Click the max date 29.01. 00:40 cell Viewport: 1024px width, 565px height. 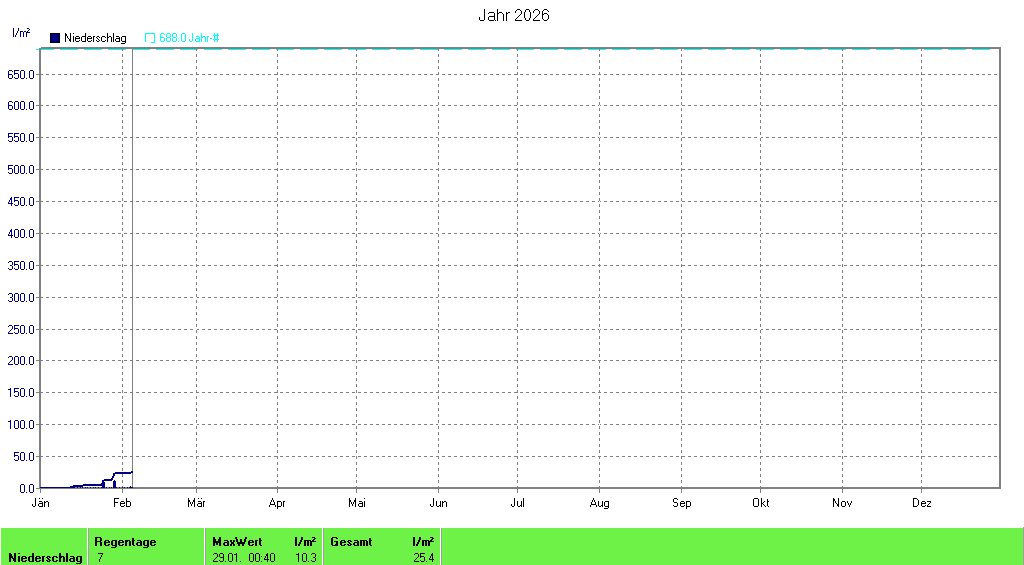tap(244, 557)
